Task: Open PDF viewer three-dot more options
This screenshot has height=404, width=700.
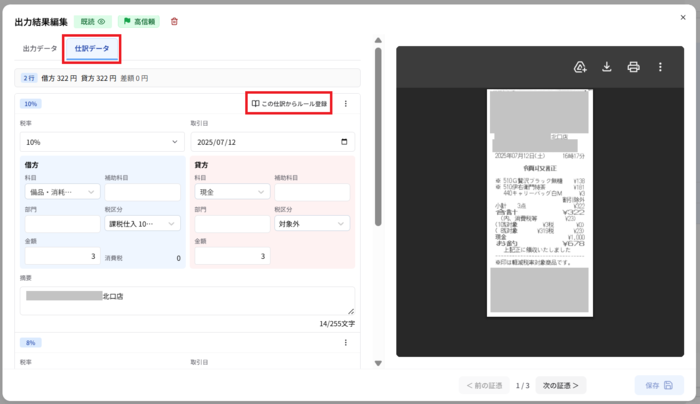Action: tap(660, 67)
